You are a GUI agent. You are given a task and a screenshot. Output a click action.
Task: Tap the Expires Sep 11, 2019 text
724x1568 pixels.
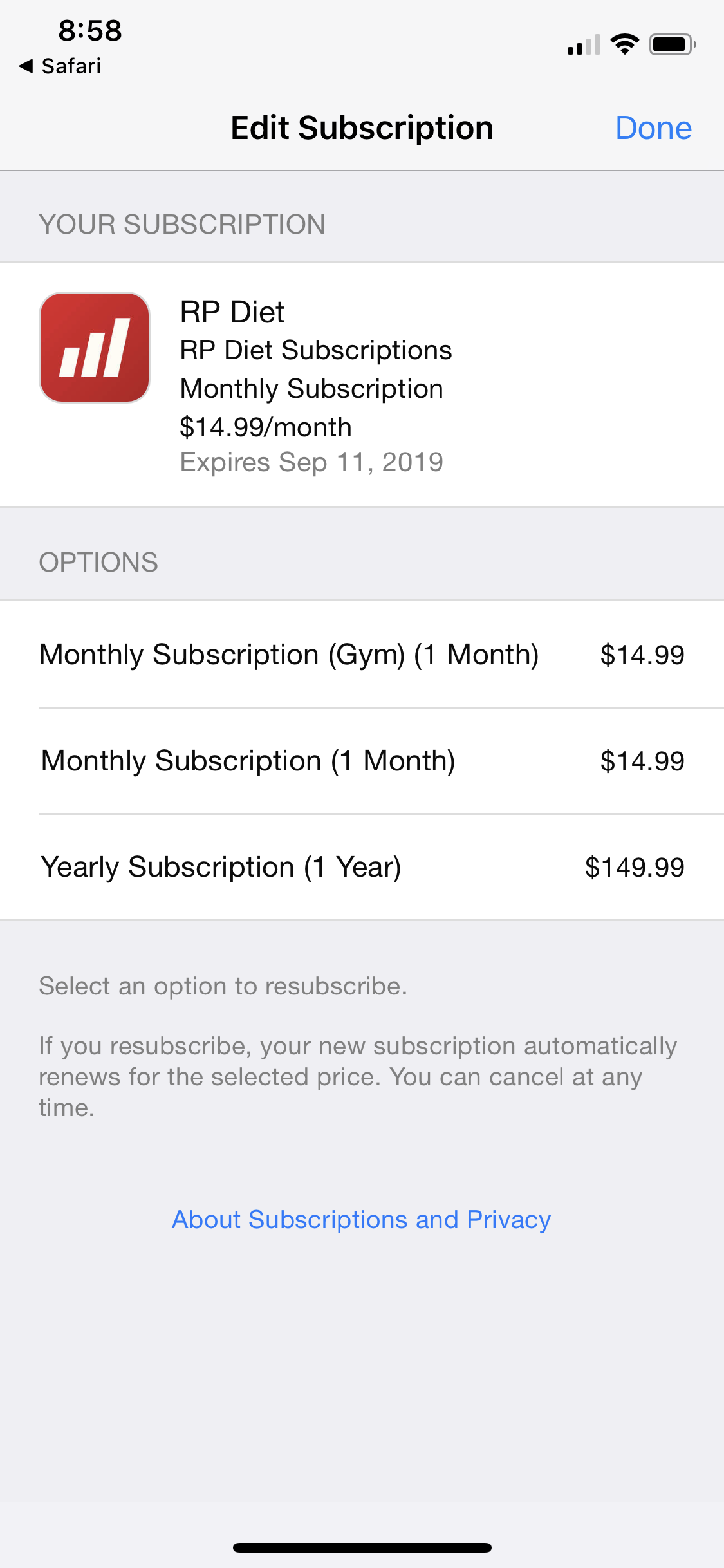point(311,462)
